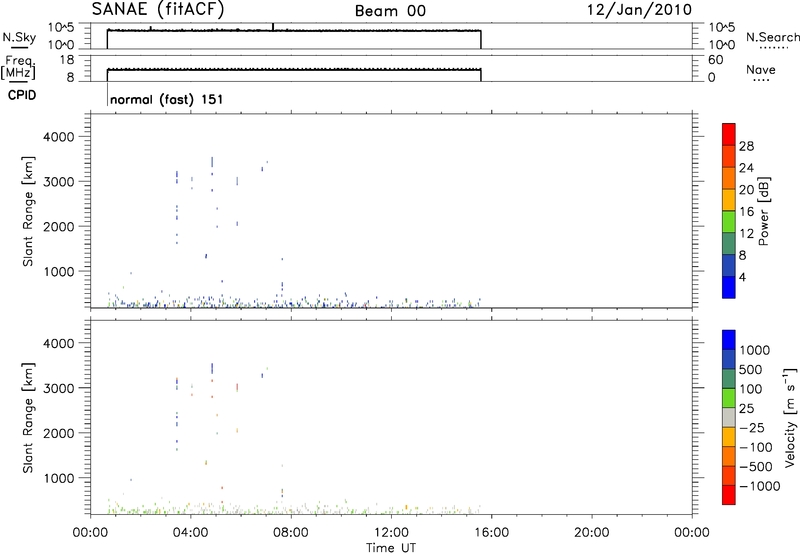Pick the power swatch between 24 and 28

click(729, 157)
